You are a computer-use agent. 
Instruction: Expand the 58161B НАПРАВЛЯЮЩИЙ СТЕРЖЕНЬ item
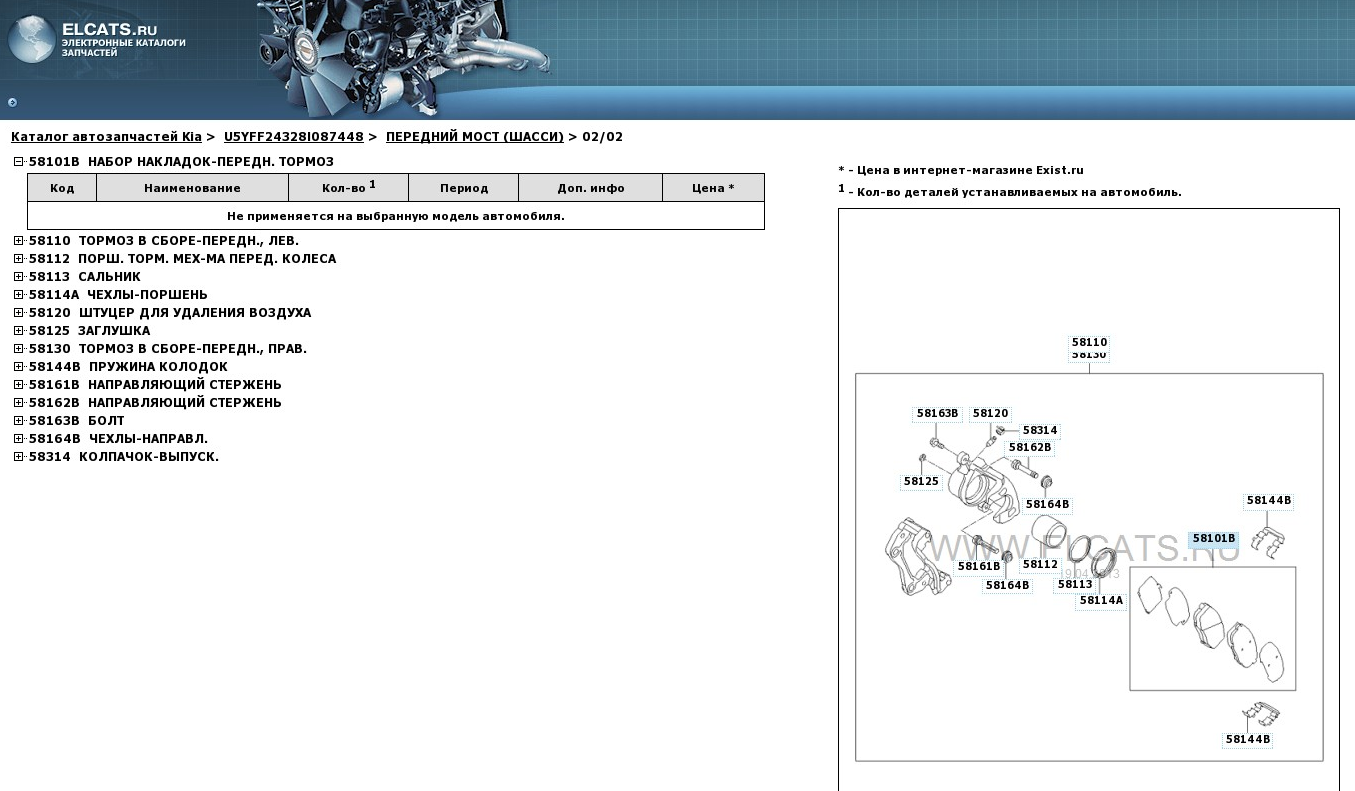click(18, 385)
